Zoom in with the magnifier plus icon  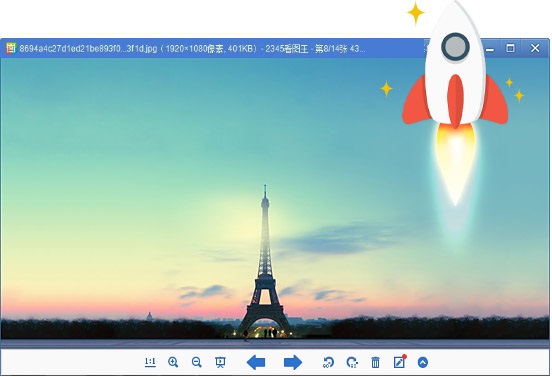pos(173,363)
